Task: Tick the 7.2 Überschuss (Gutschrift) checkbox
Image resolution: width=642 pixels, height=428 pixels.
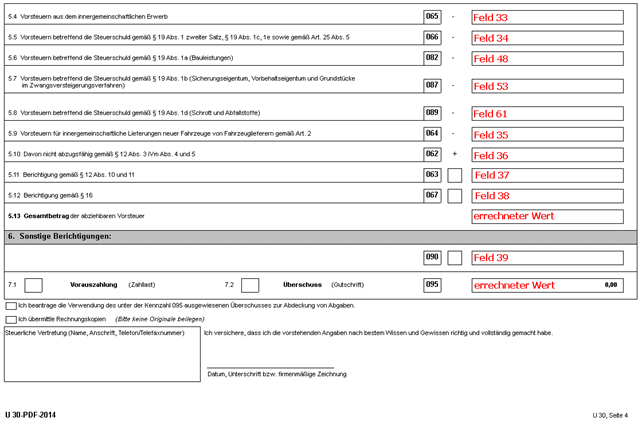Action: click(250, 285)
